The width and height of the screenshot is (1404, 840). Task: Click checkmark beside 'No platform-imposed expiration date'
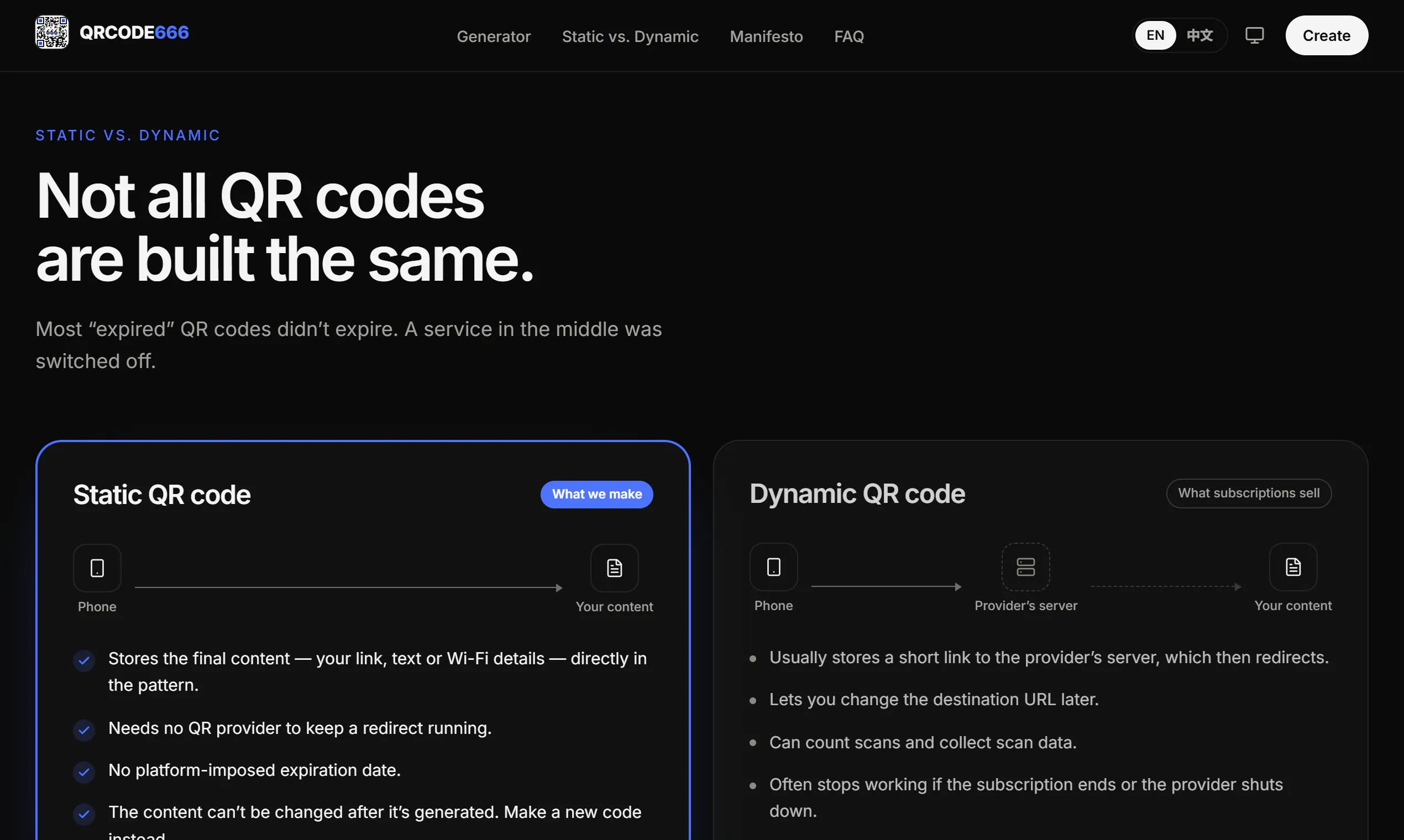[x=84, y=772]
